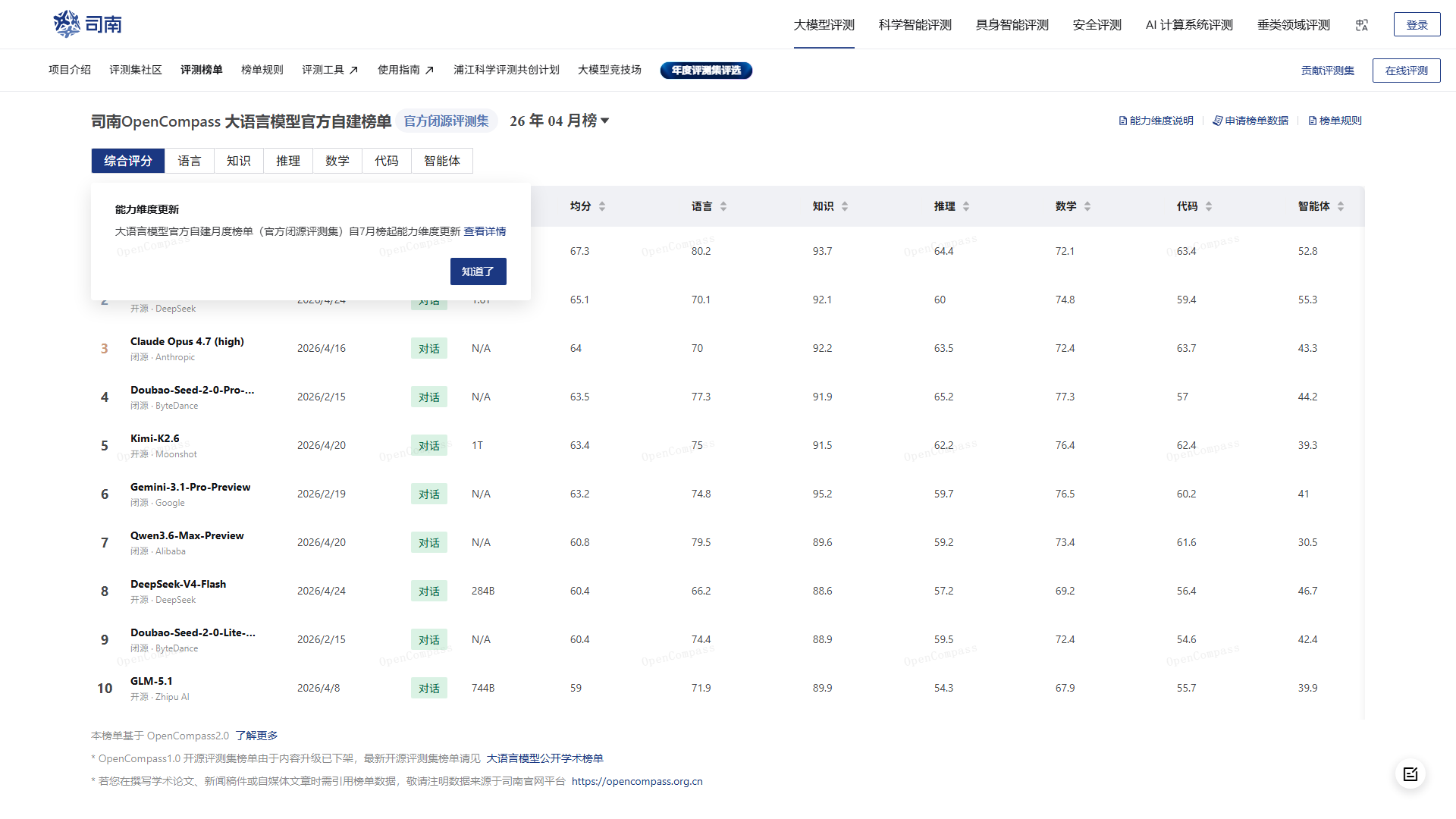1456x819 pixels.
Task: Open 使用指南 external link
Action: (406, 70)
